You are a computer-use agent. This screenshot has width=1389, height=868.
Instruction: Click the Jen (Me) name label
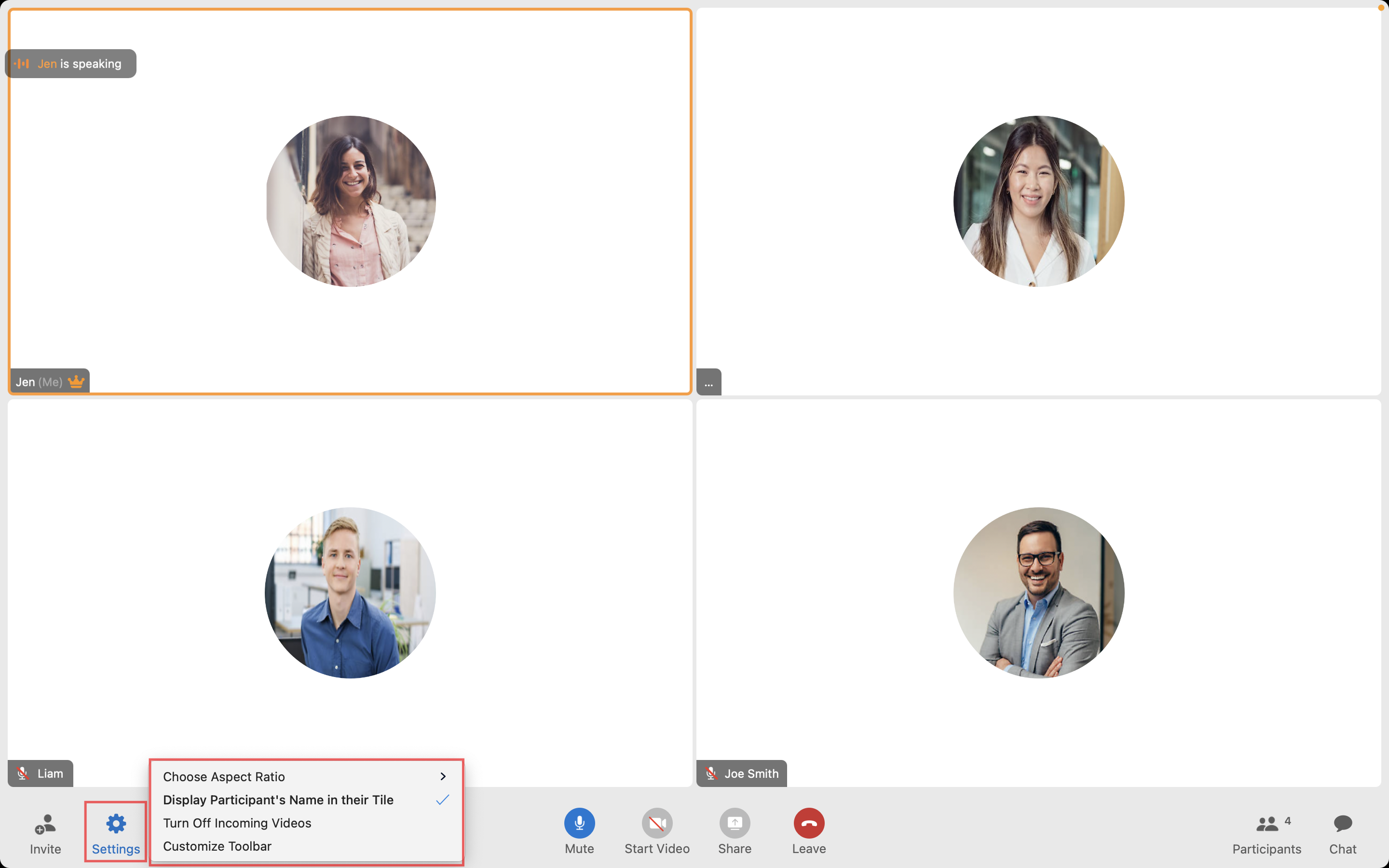(x=39, y=382)
